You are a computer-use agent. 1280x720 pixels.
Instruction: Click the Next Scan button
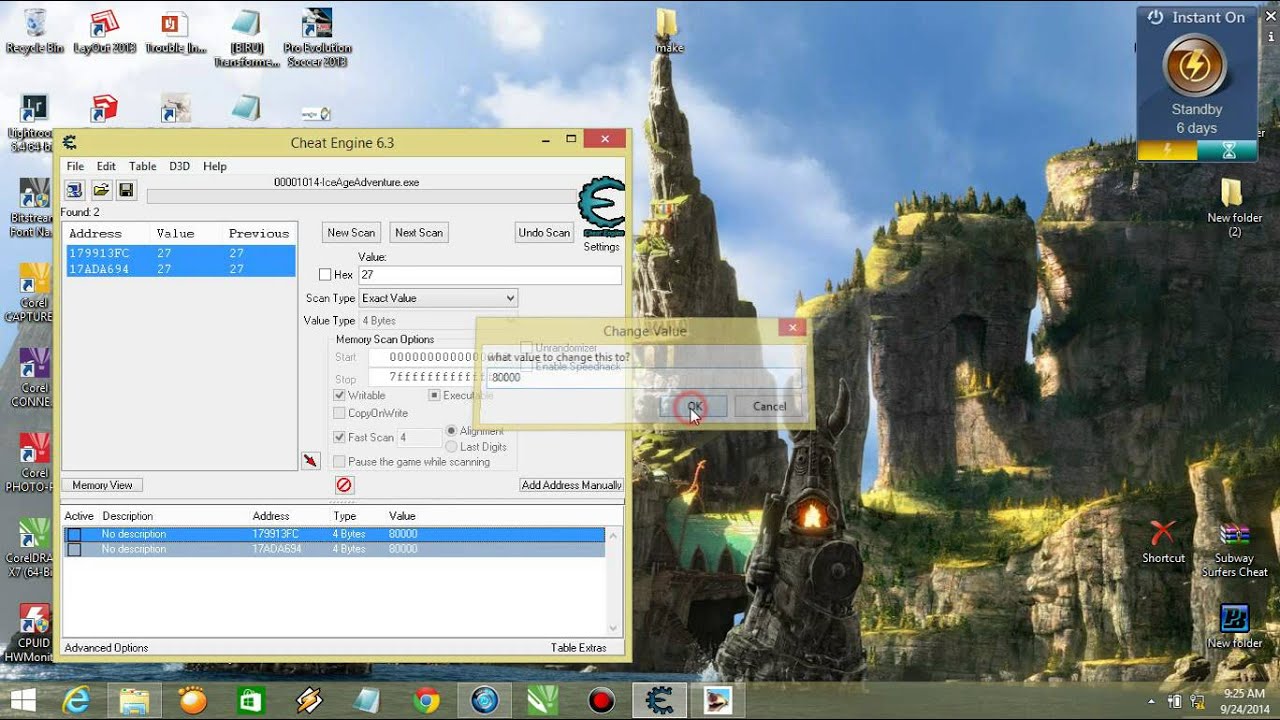tap(419, 233)
